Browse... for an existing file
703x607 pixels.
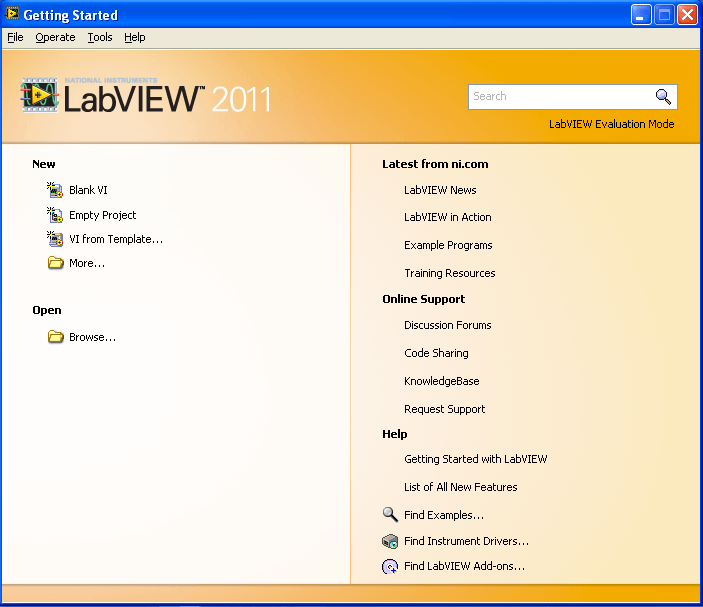92,337
